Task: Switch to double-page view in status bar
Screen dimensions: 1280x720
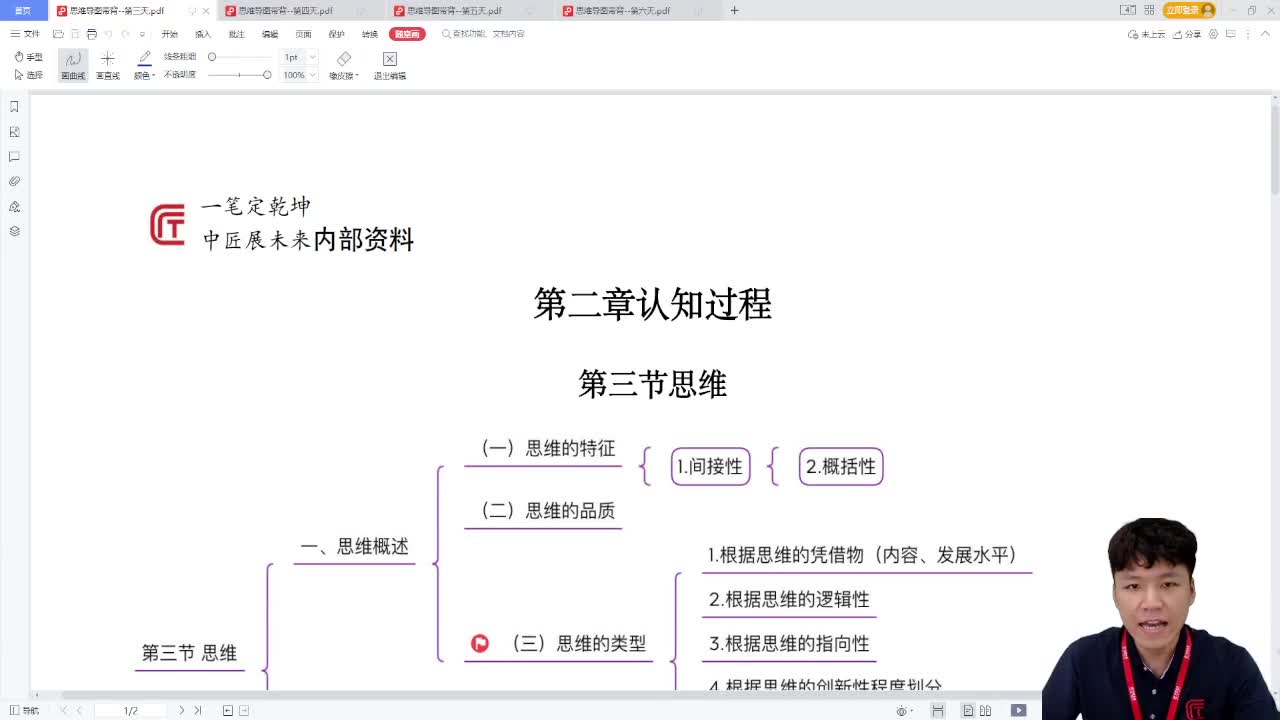Action: coord(987,709)
